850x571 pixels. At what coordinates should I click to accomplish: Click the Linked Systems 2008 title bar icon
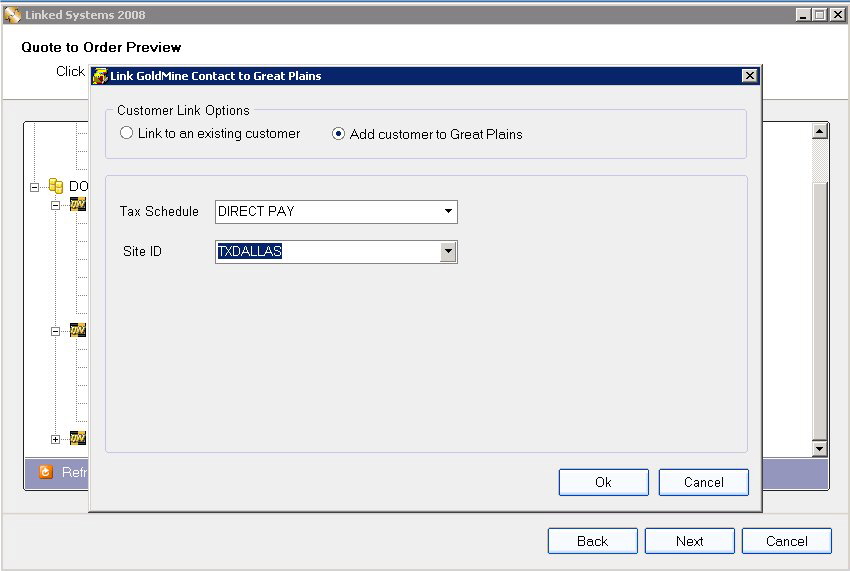tap(12, 15)
